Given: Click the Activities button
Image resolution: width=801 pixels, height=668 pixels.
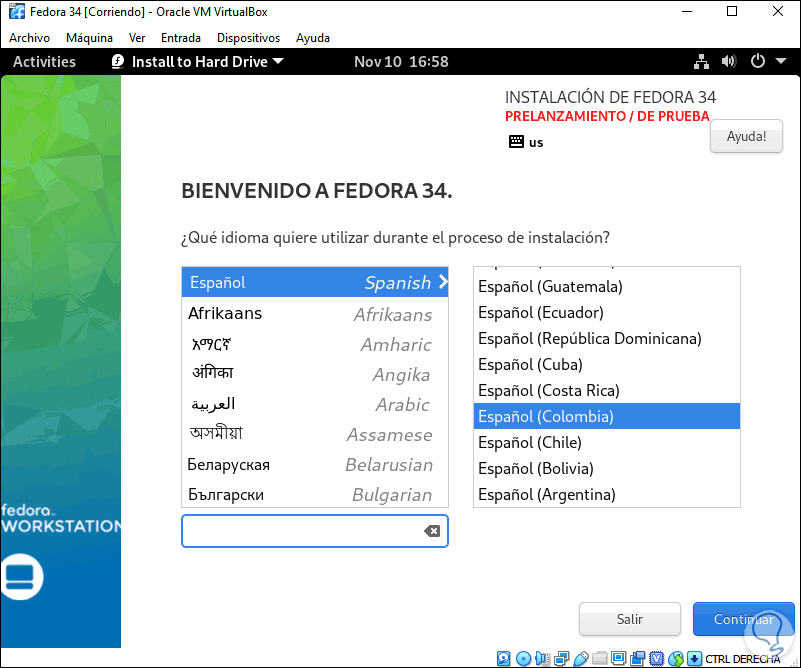Looking at the screenshot, I should click(44, 61).
